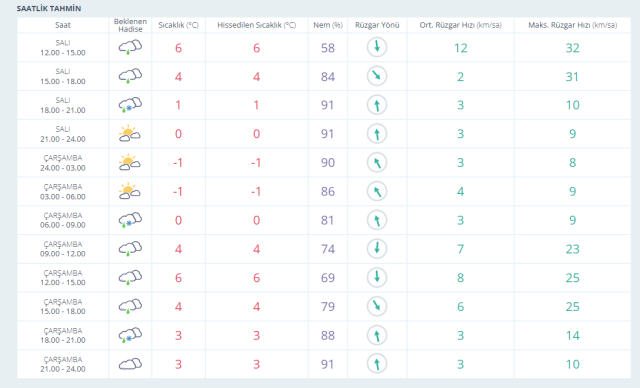Click the SALI 21.00 - 24.00 time cell

pos(63,134)
